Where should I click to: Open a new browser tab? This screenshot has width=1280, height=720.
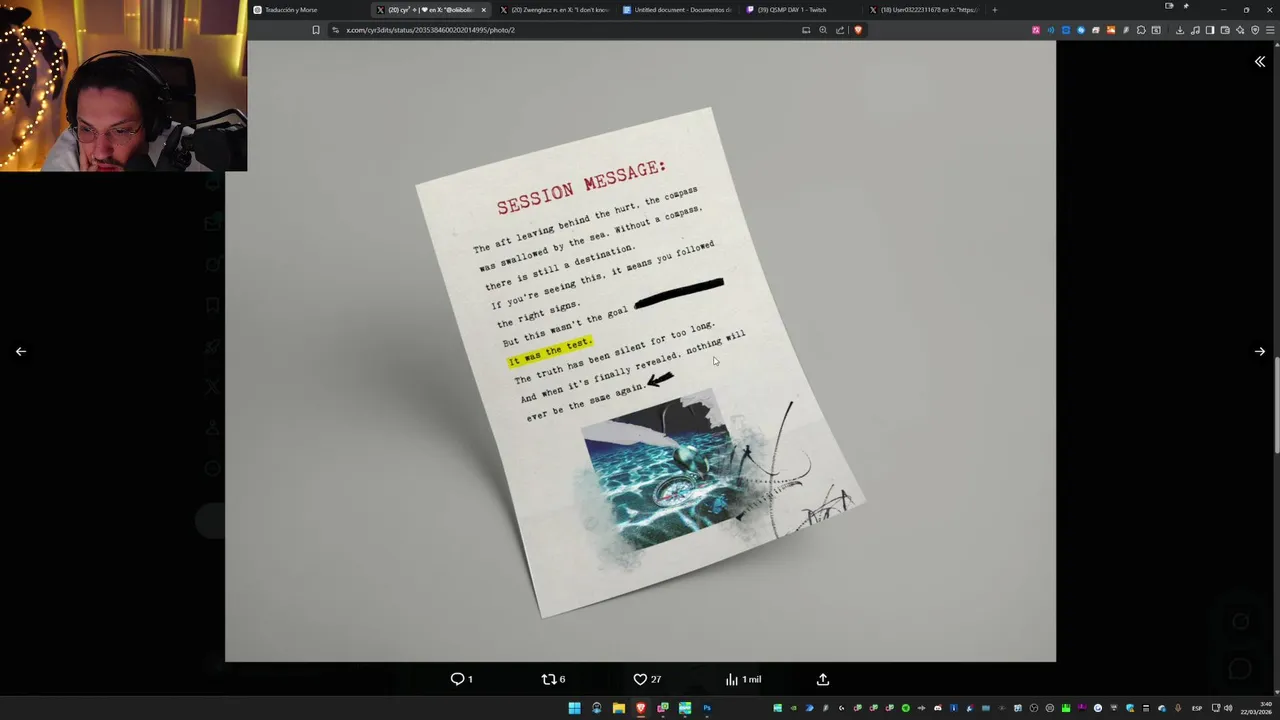click(x=994, y=10)
